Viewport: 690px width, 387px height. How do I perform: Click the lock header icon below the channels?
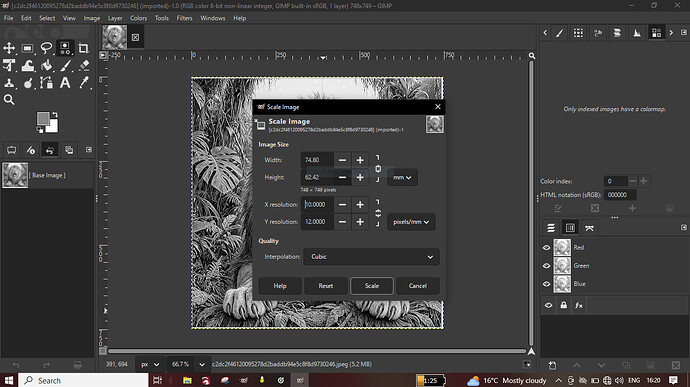564,305
